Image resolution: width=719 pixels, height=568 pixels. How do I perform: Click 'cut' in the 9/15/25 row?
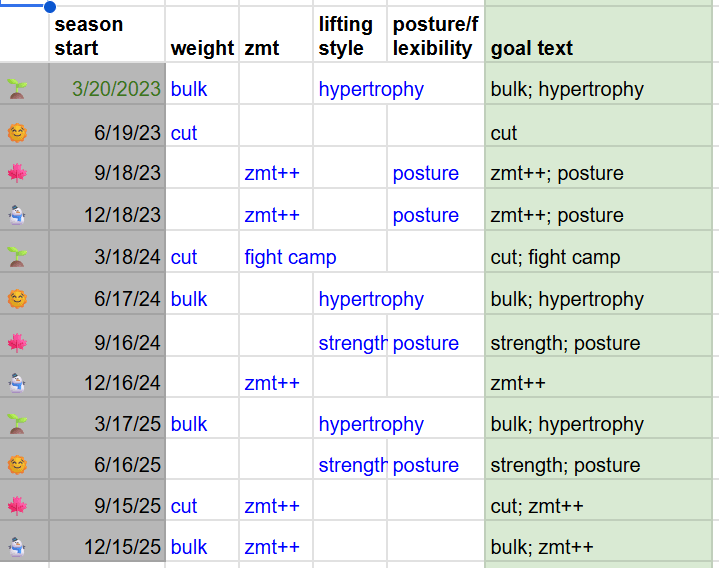click(184, 507)
